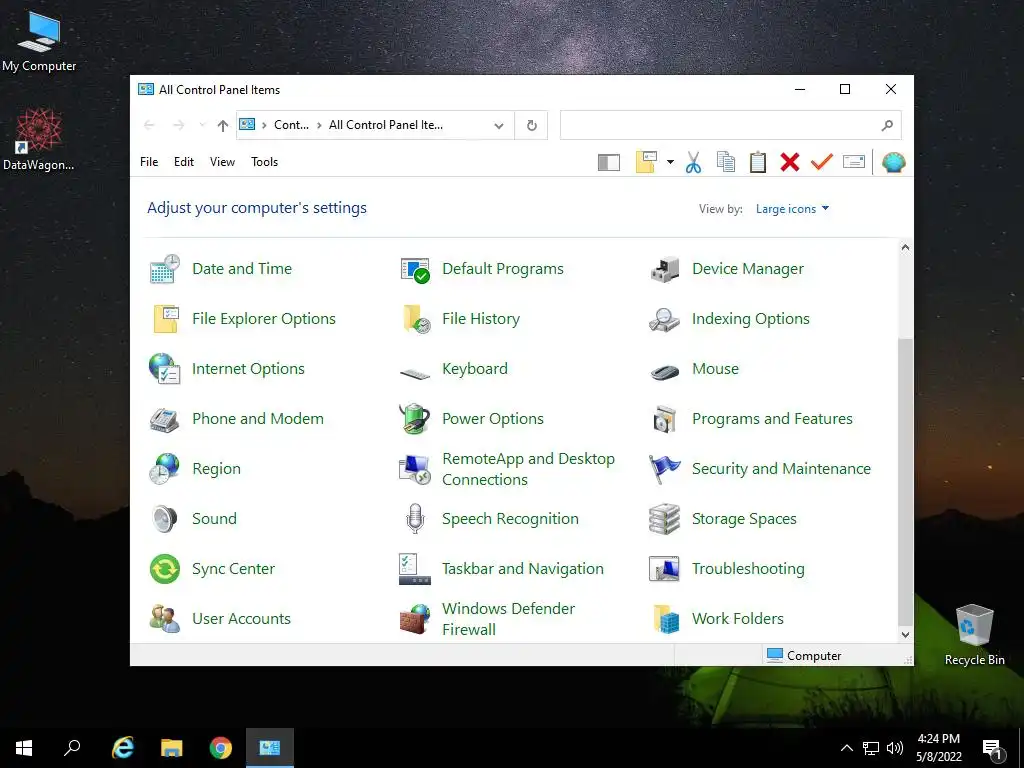Click the Rename toolbar icon
The image size is (1024, 768).
click(854, 161)
